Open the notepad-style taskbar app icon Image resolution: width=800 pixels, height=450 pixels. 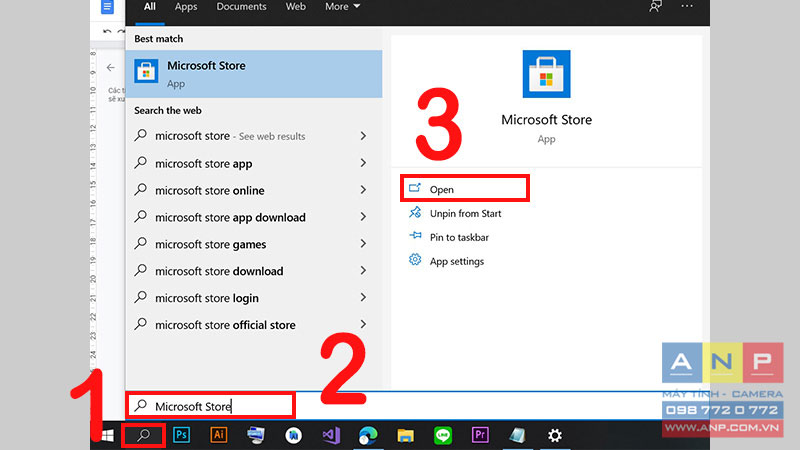point(517,435)
